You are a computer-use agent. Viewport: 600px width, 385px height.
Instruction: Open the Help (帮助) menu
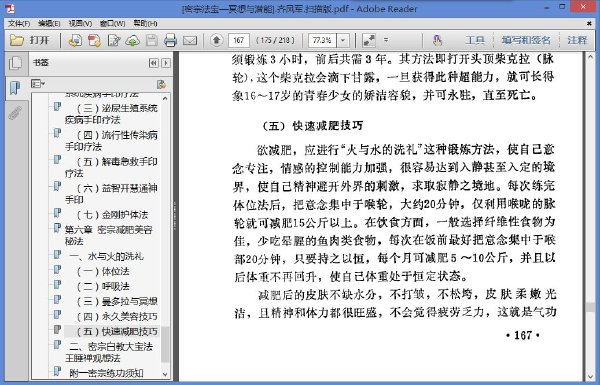(145, 23)
